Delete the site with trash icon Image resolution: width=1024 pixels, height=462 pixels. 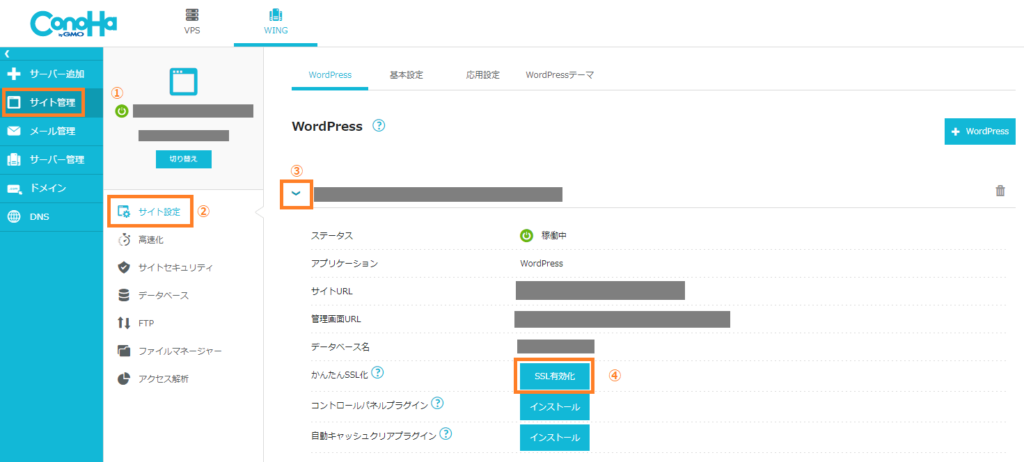tap(1000, 191)
